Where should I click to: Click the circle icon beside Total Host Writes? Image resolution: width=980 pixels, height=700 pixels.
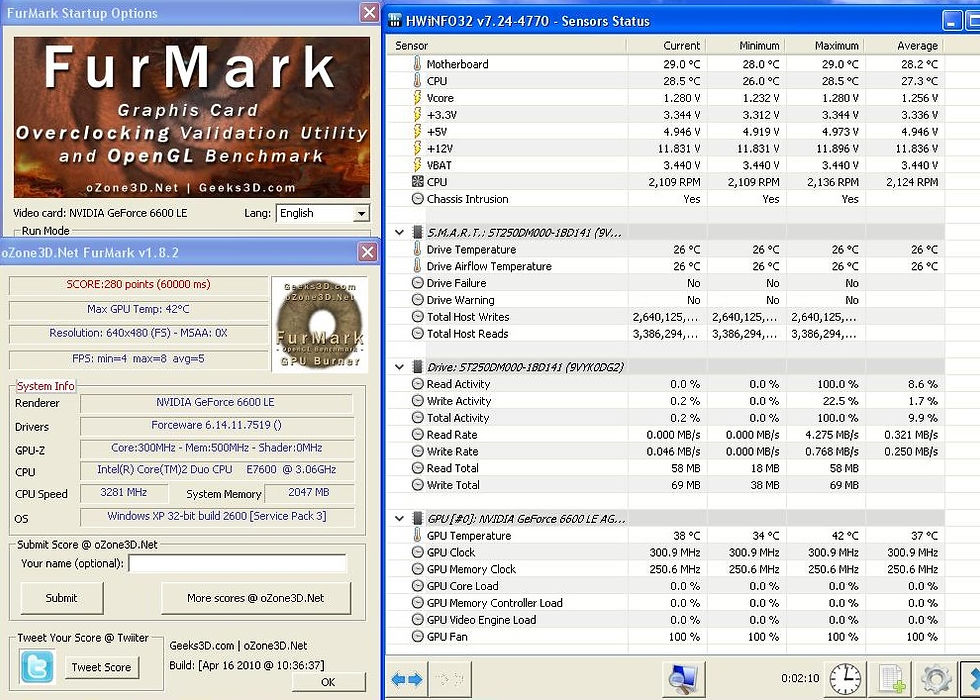coord(418,317)
